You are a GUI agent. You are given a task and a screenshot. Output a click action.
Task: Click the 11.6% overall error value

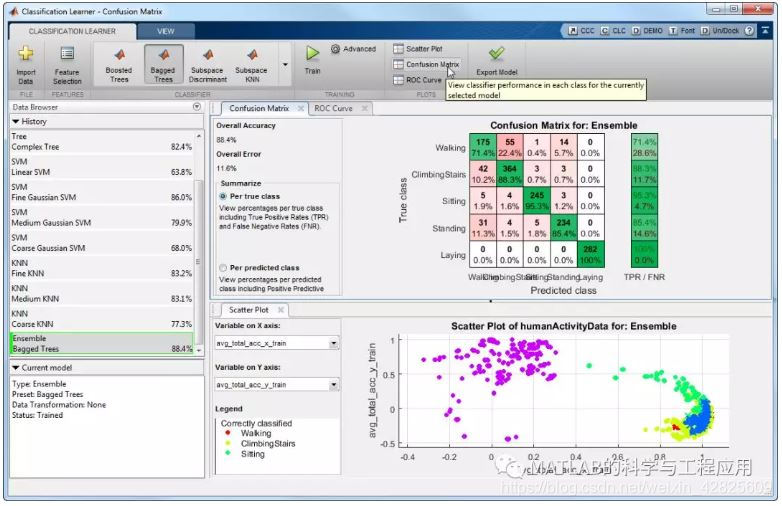pyautogui.click(x=226, y=169)
